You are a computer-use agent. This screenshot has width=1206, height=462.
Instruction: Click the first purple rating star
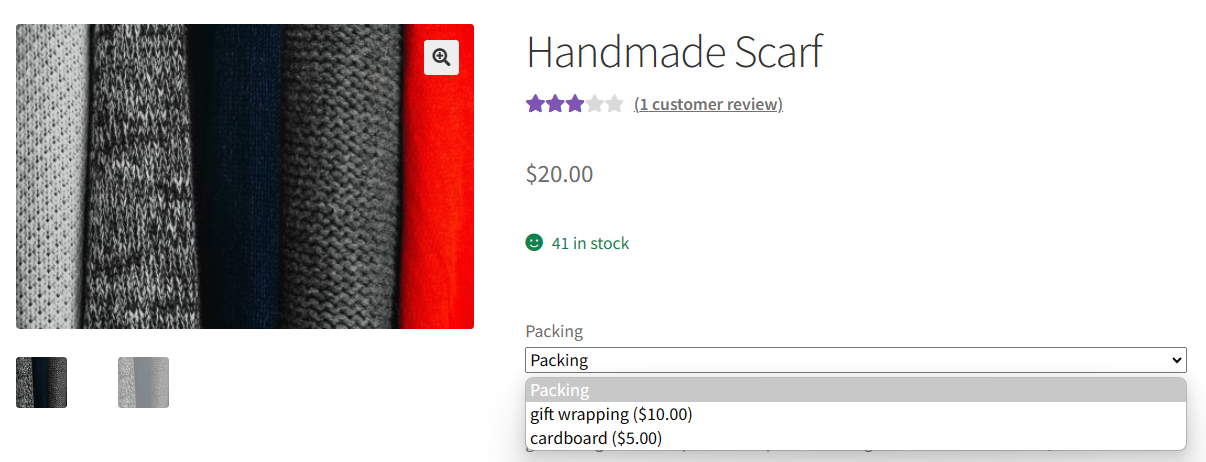coord(535,103)
